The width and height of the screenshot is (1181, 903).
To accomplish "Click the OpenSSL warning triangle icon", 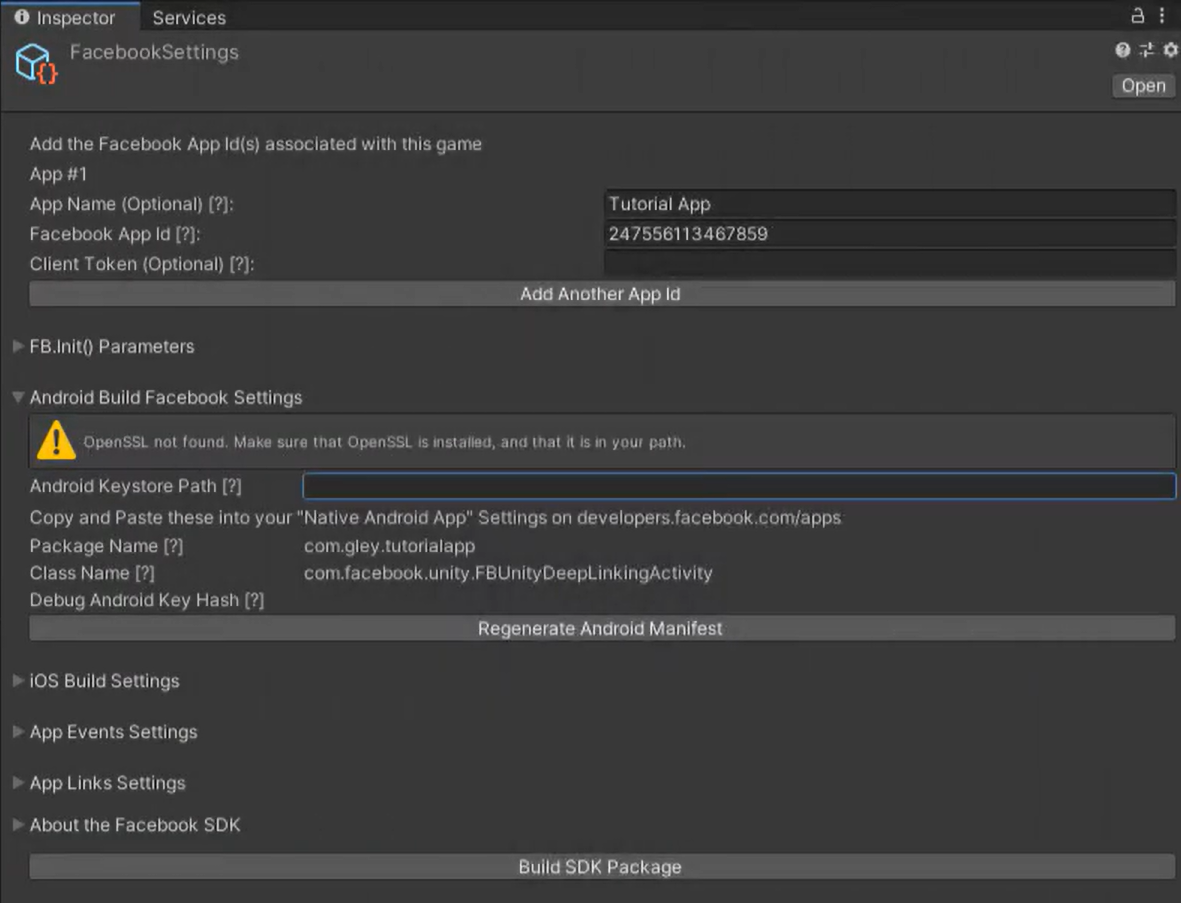I will tap(56, 440).
